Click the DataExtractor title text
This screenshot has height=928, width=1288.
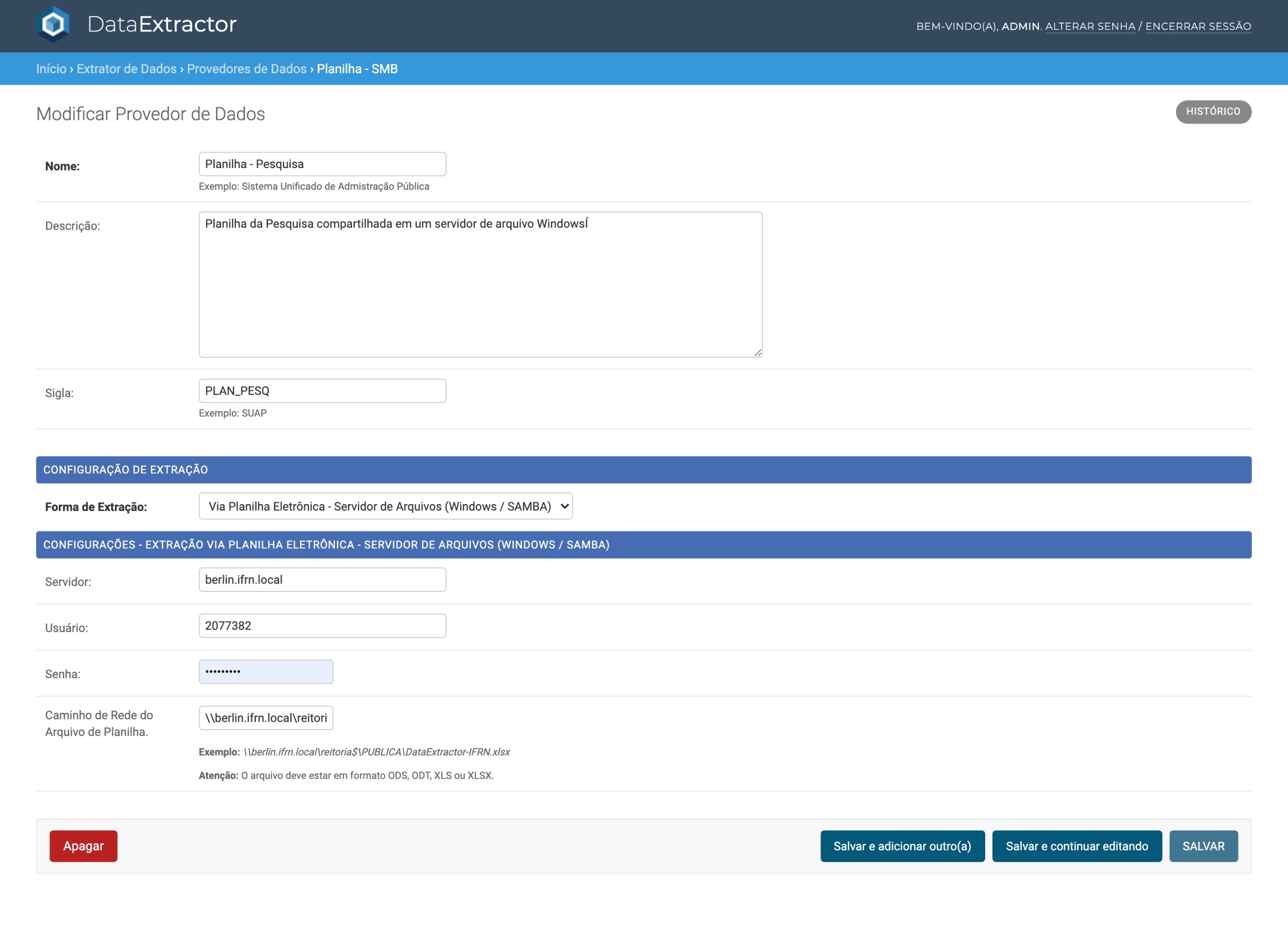(162, 24)
